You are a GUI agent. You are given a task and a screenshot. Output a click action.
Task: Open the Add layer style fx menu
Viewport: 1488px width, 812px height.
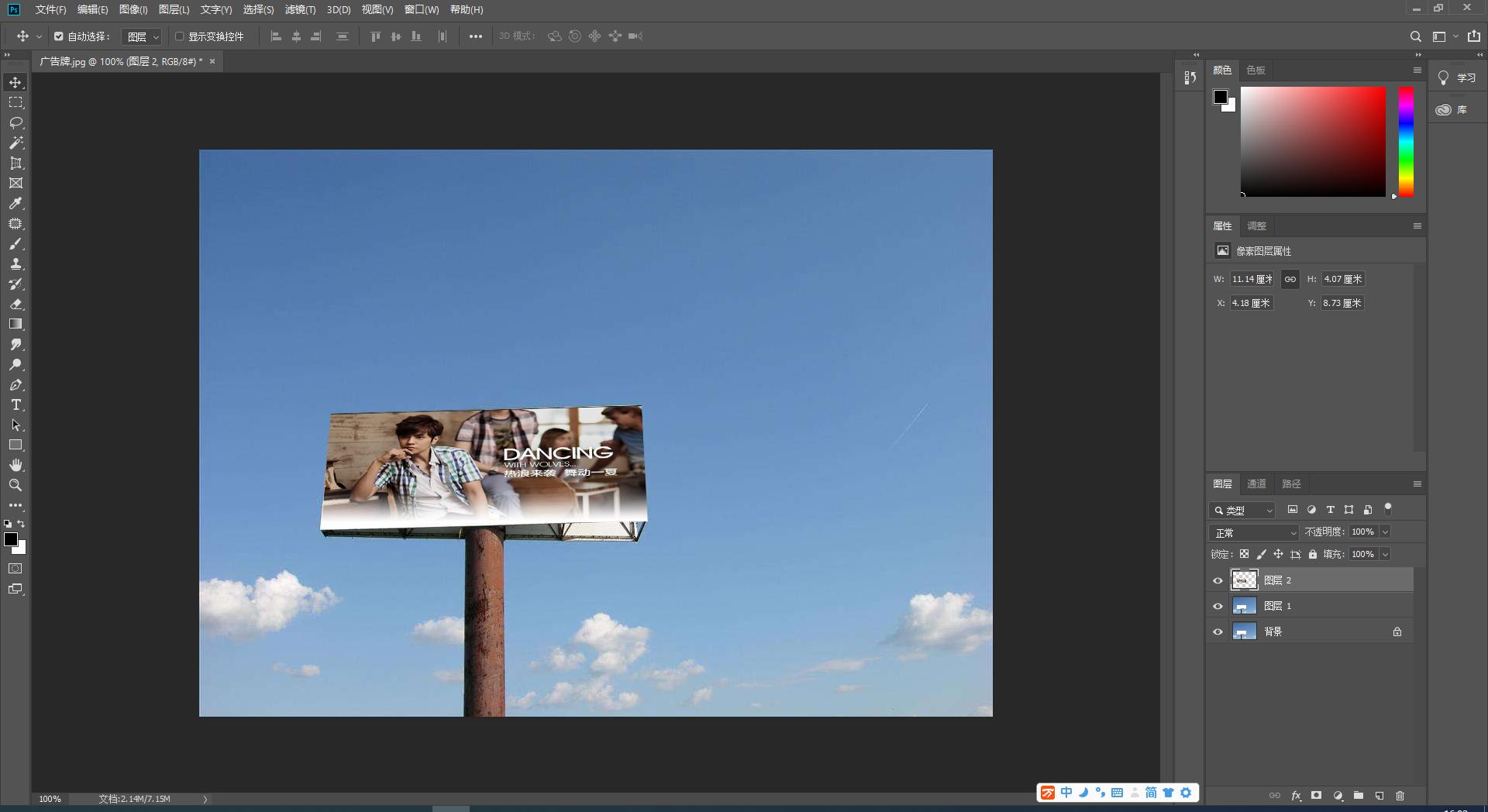pos(1296,796)
